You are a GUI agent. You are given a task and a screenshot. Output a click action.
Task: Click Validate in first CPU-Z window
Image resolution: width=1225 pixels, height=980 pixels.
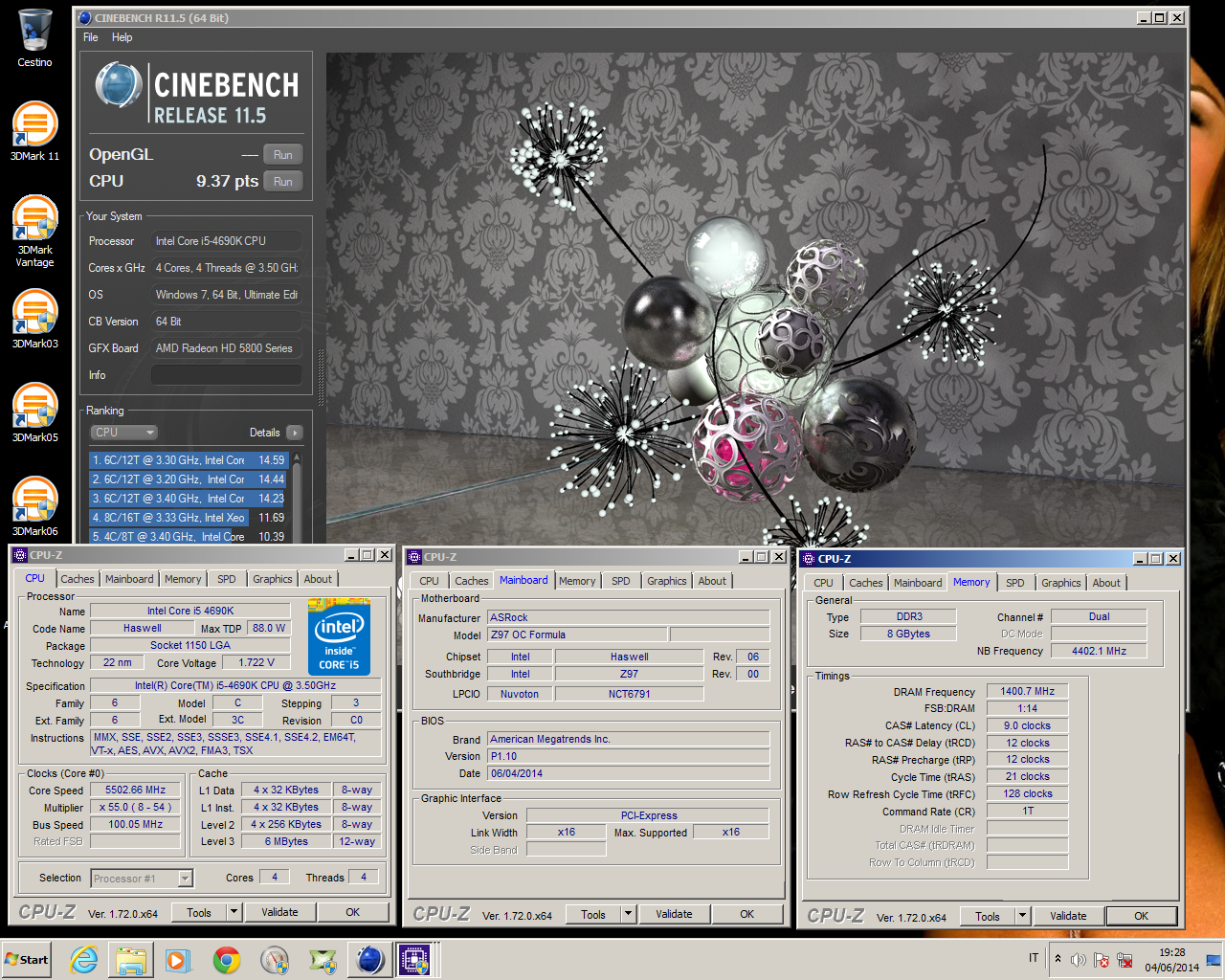[x=279, y=912]
